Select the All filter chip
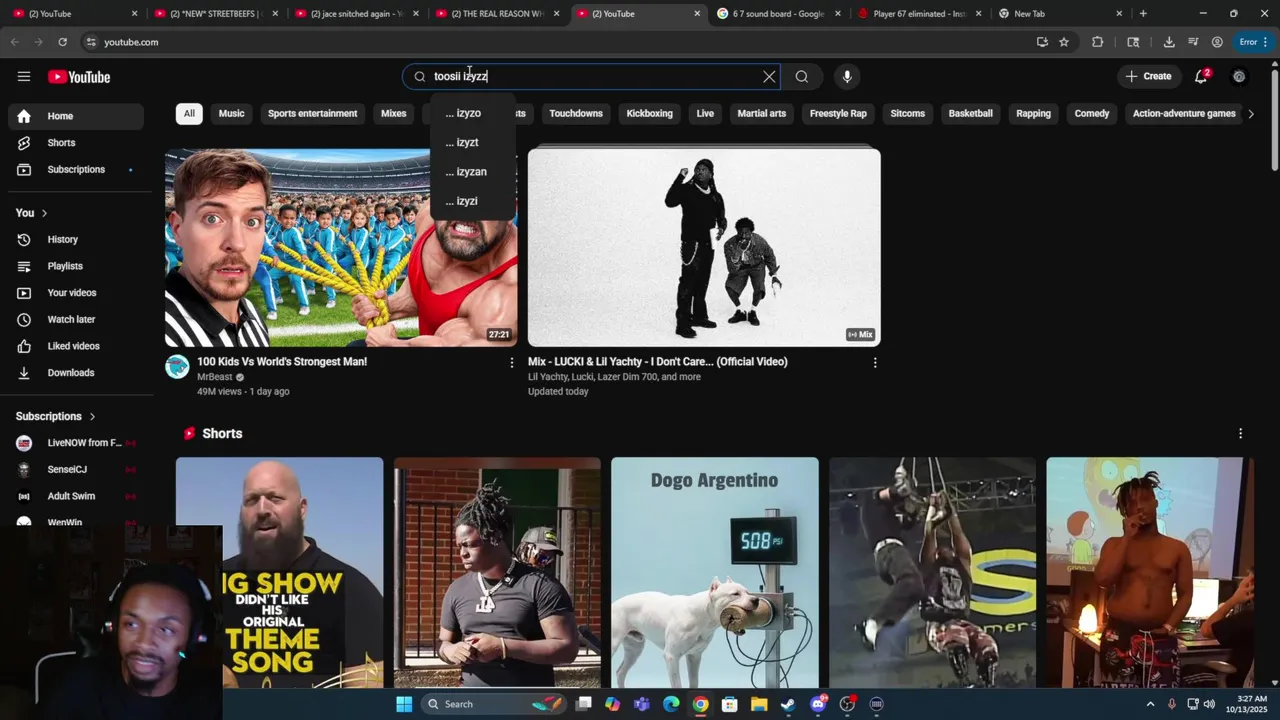The image size is (1280, 720). tap(189, 114)
